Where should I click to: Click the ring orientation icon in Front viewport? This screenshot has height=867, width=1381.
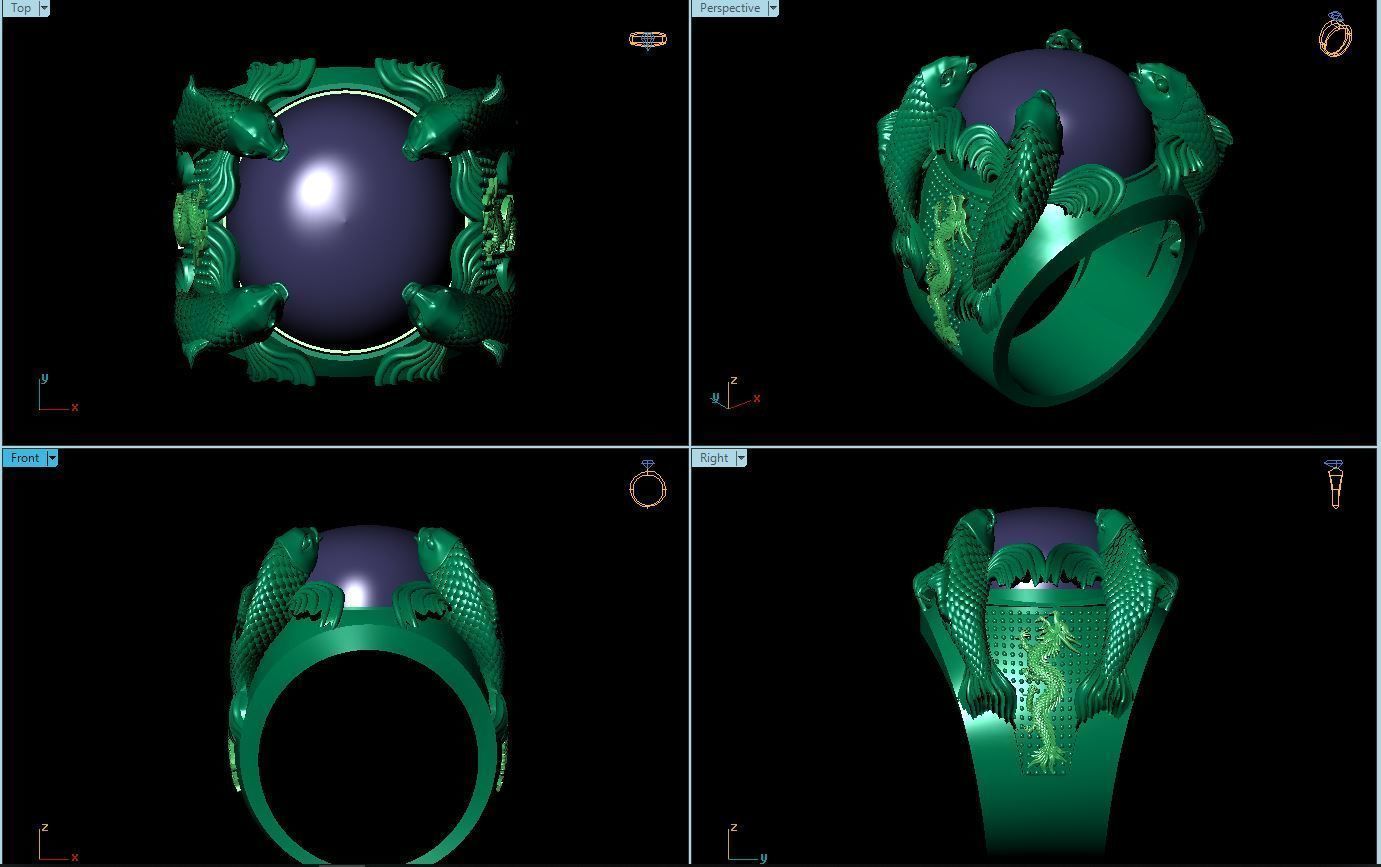coord(648,484)
